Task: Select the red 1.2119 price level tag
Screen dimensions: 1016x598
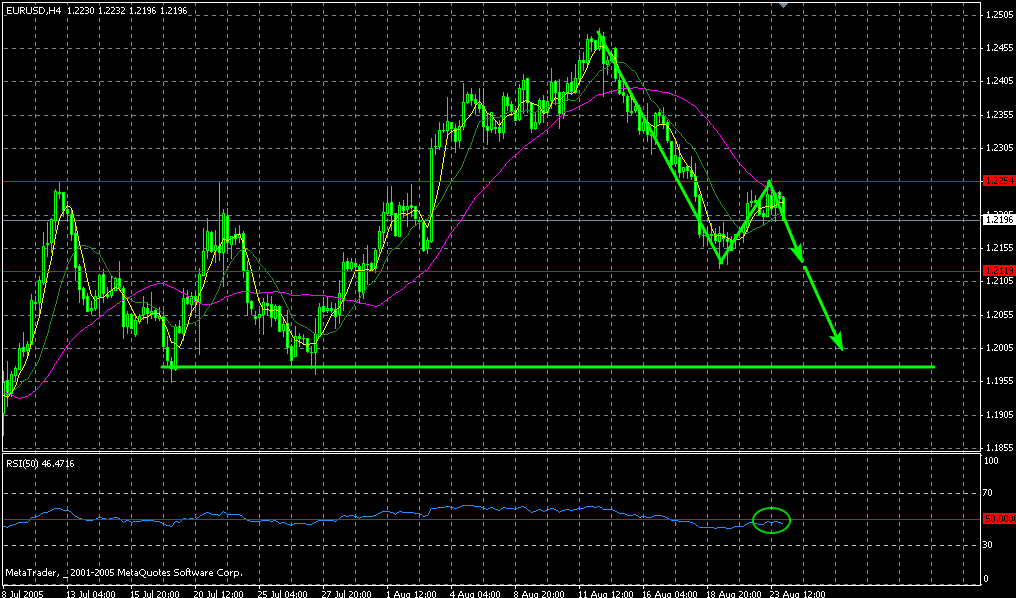Action: point(999,270)
